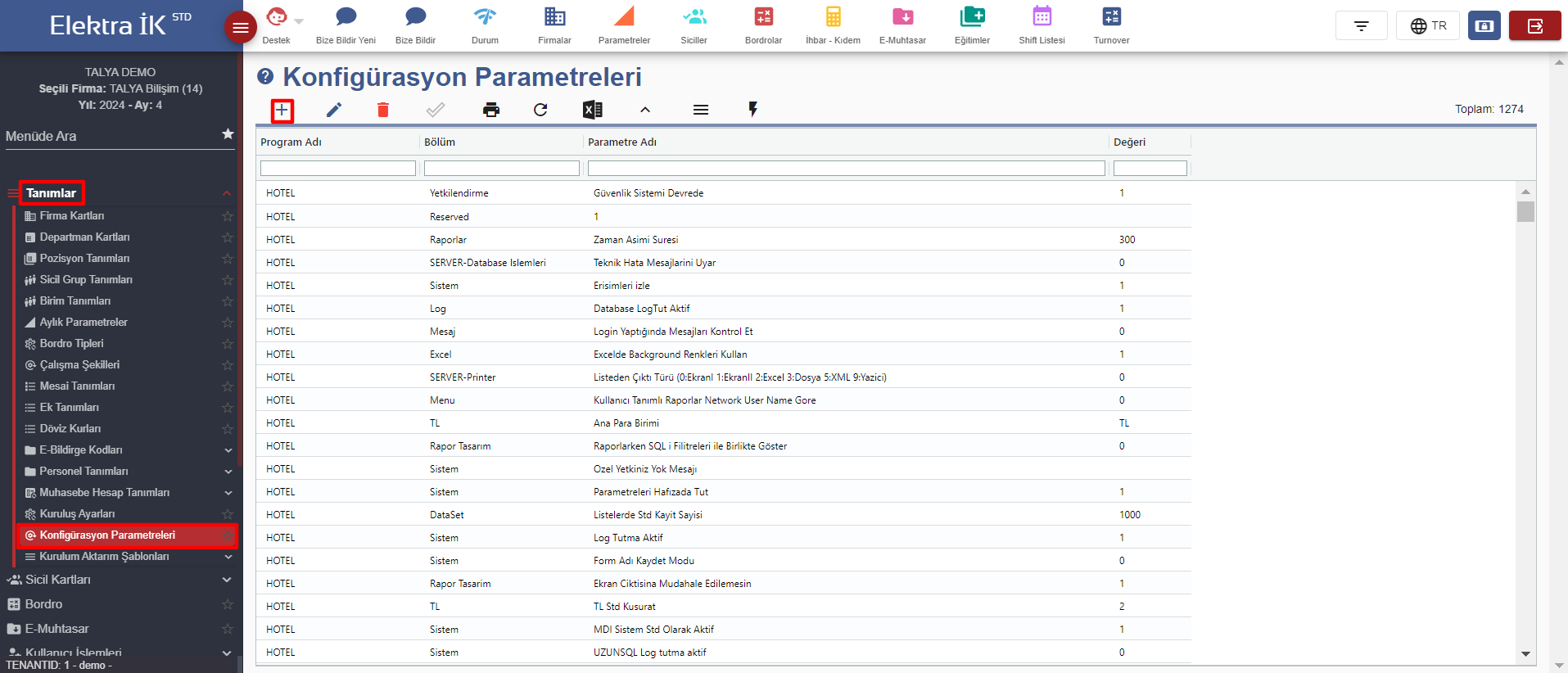Collapse the Tanımlar menu section
1568x673 pixels.
click(x=227, y=193)
